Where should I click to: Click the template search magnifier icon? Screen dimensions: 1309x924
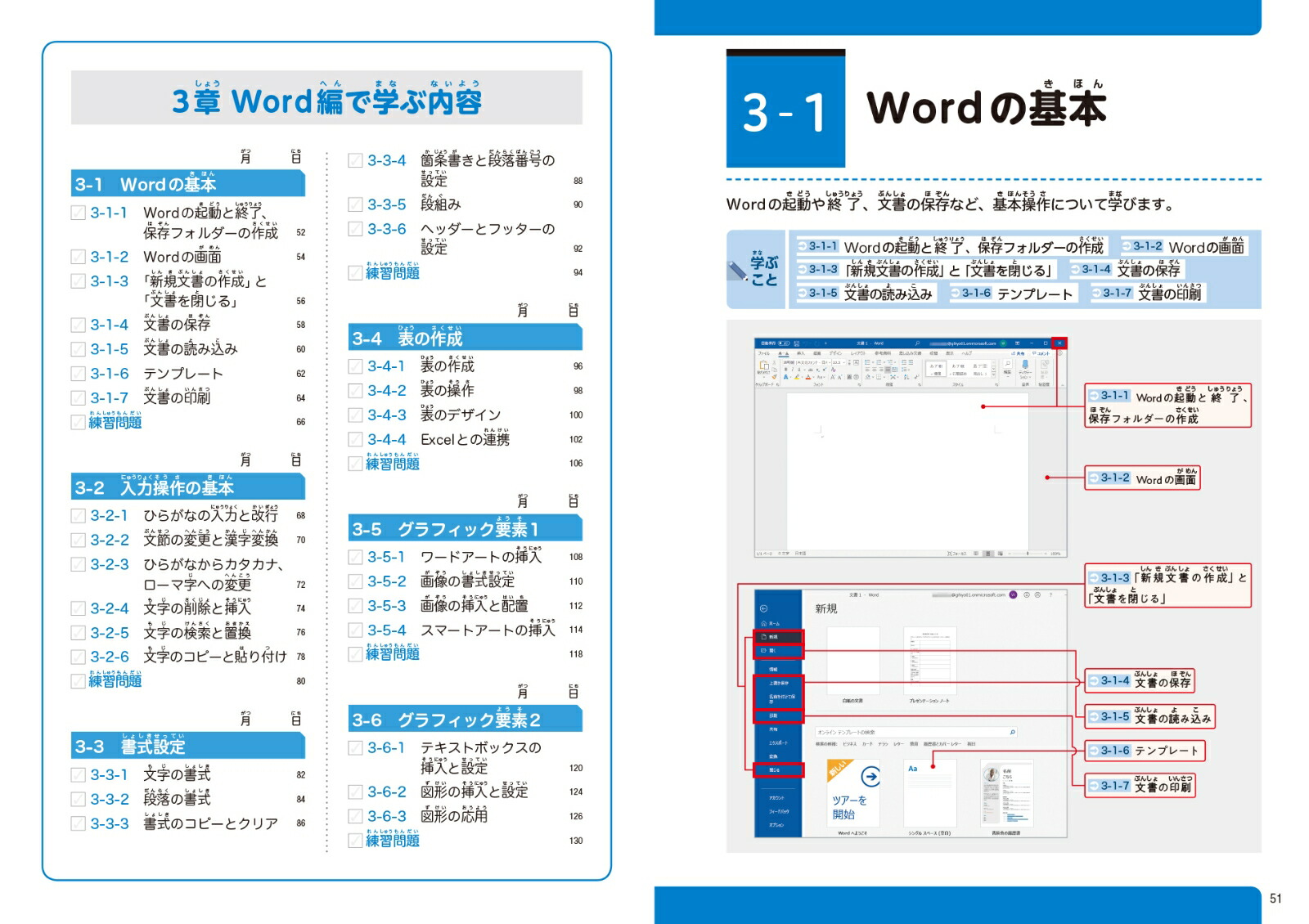[x=1013, y=732]
